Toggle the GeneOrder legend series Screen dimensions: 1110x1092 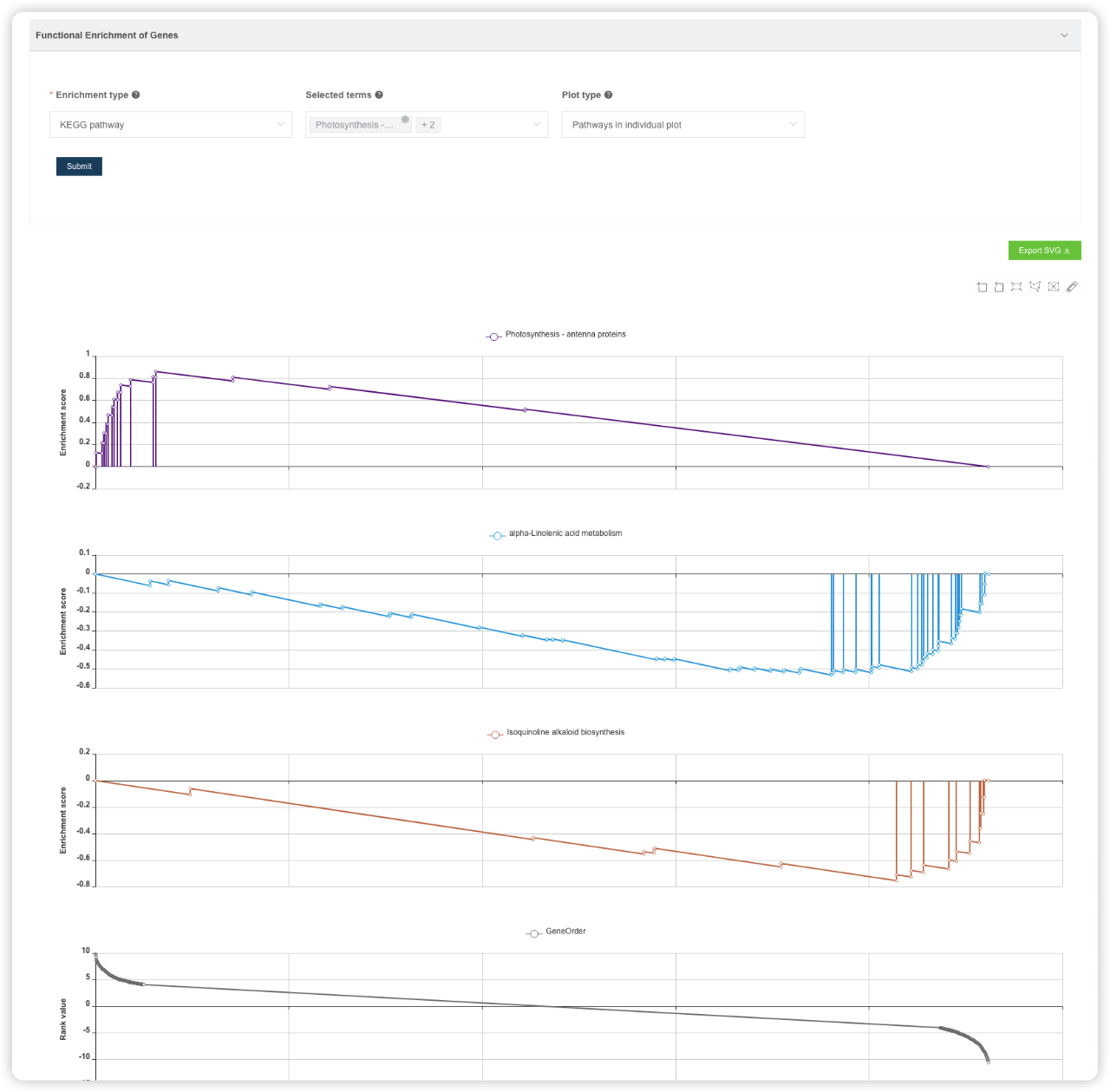pos(557,932)
